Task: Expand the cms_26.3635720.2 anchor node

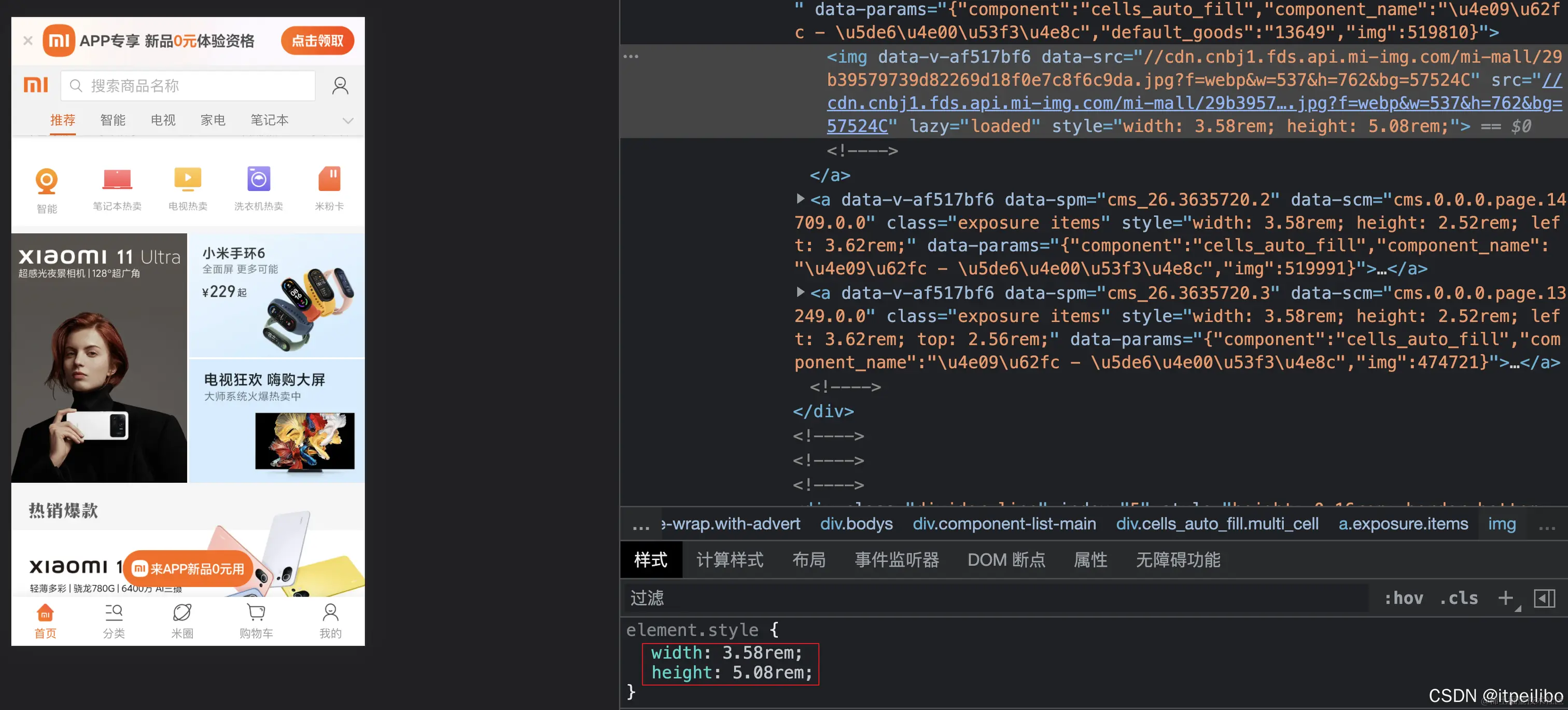Action: tap(801, 199)
